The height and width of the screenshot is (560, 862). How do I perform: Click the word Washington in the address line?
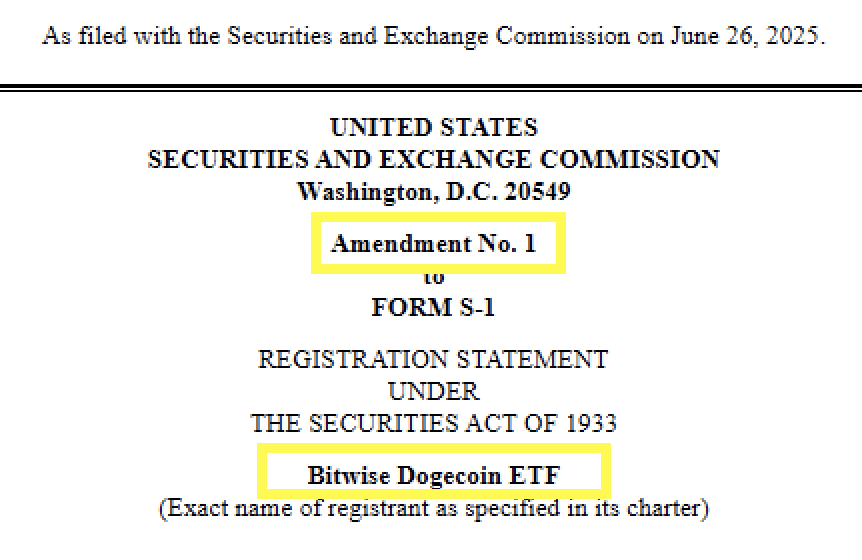tap(364, 191)
